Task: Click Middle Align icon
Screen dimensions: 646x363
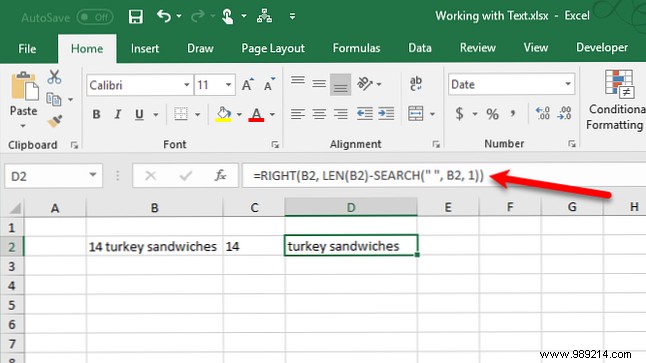Action: [x=319, y=84]
